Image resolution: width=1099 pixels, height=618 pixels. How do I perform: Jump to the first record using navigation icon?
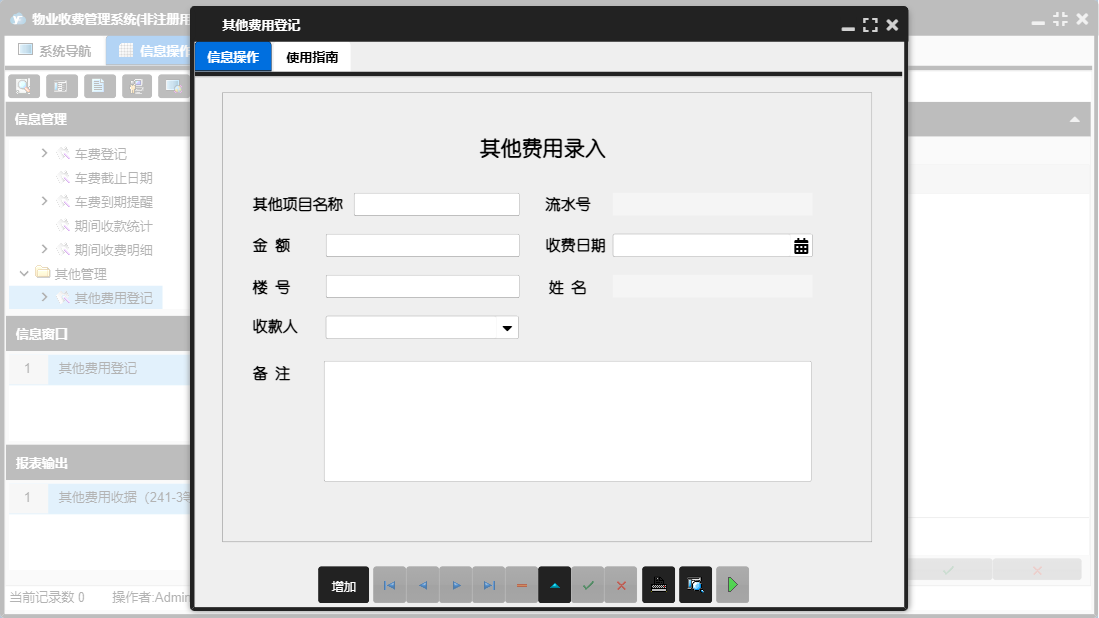[389, 585]
